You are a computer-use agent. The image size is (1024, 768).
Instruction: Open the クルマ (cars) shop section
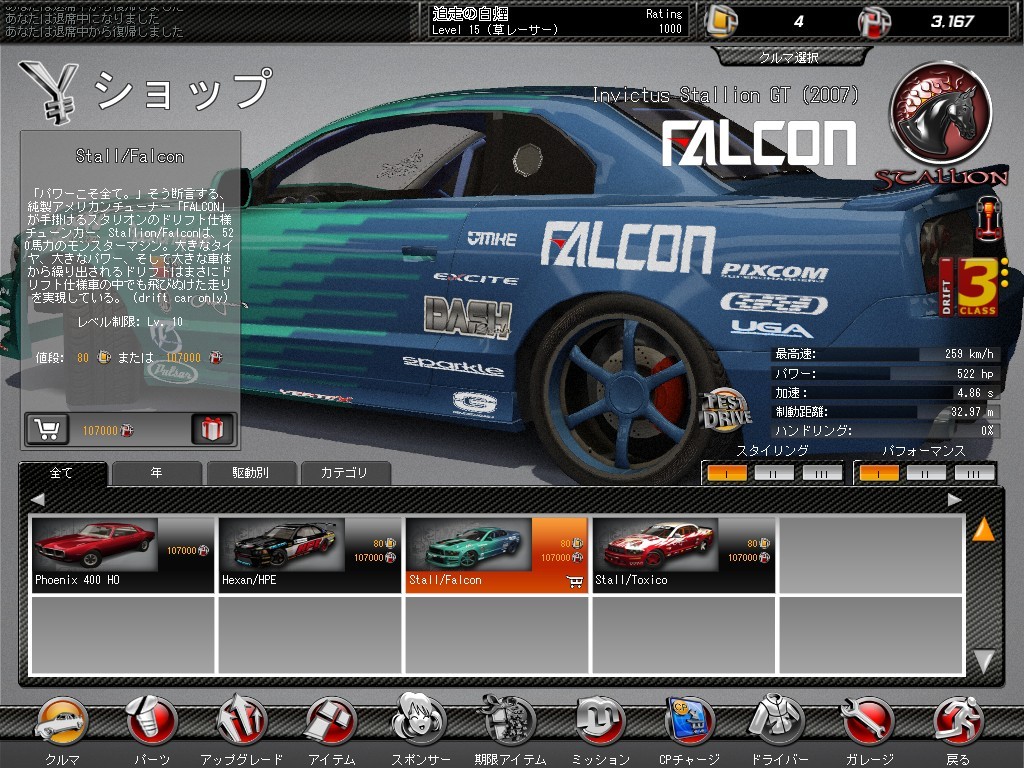tap(61, 722)
